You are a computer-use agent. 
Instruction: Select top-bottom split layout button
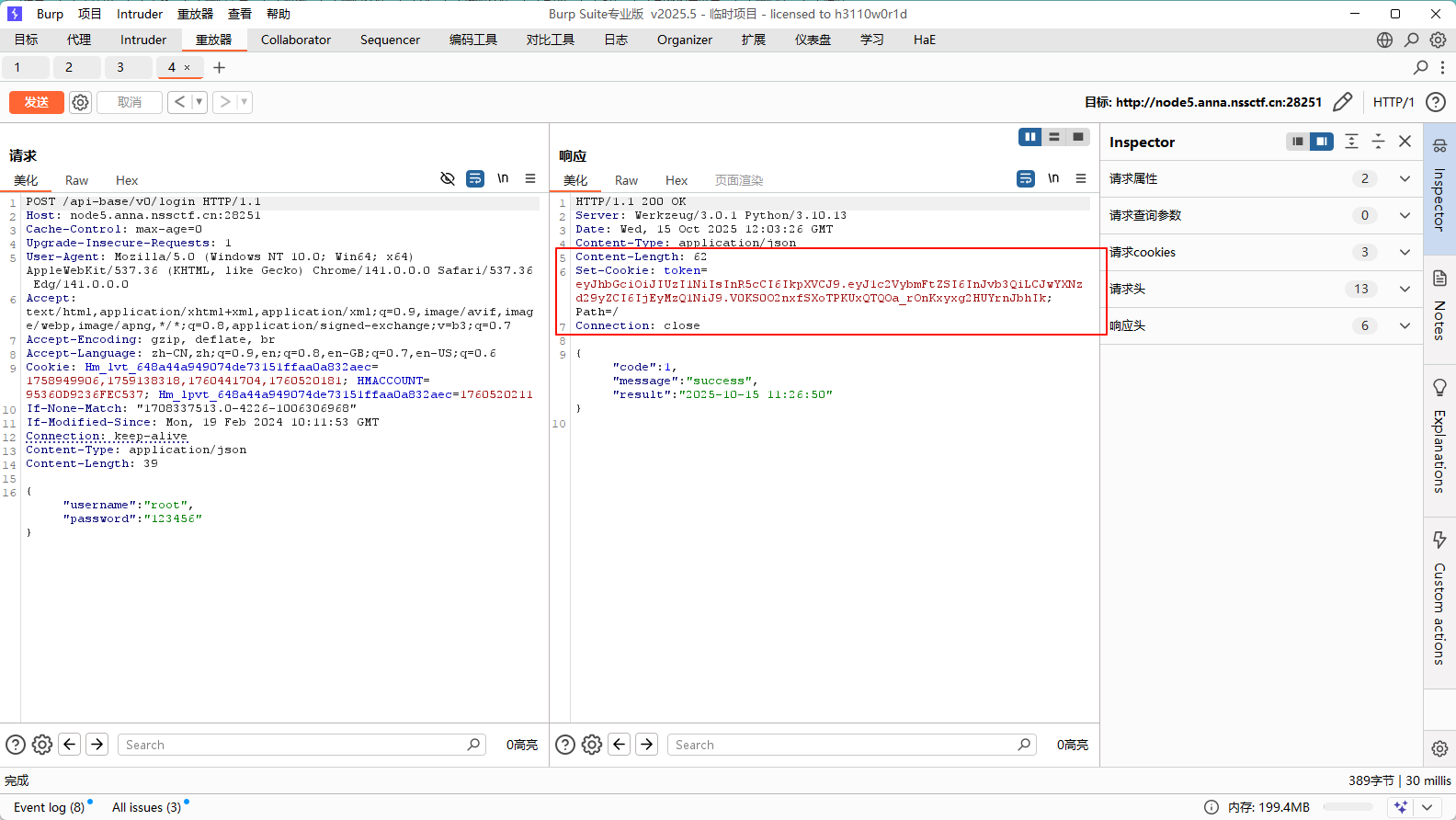tap(1054, 137)
